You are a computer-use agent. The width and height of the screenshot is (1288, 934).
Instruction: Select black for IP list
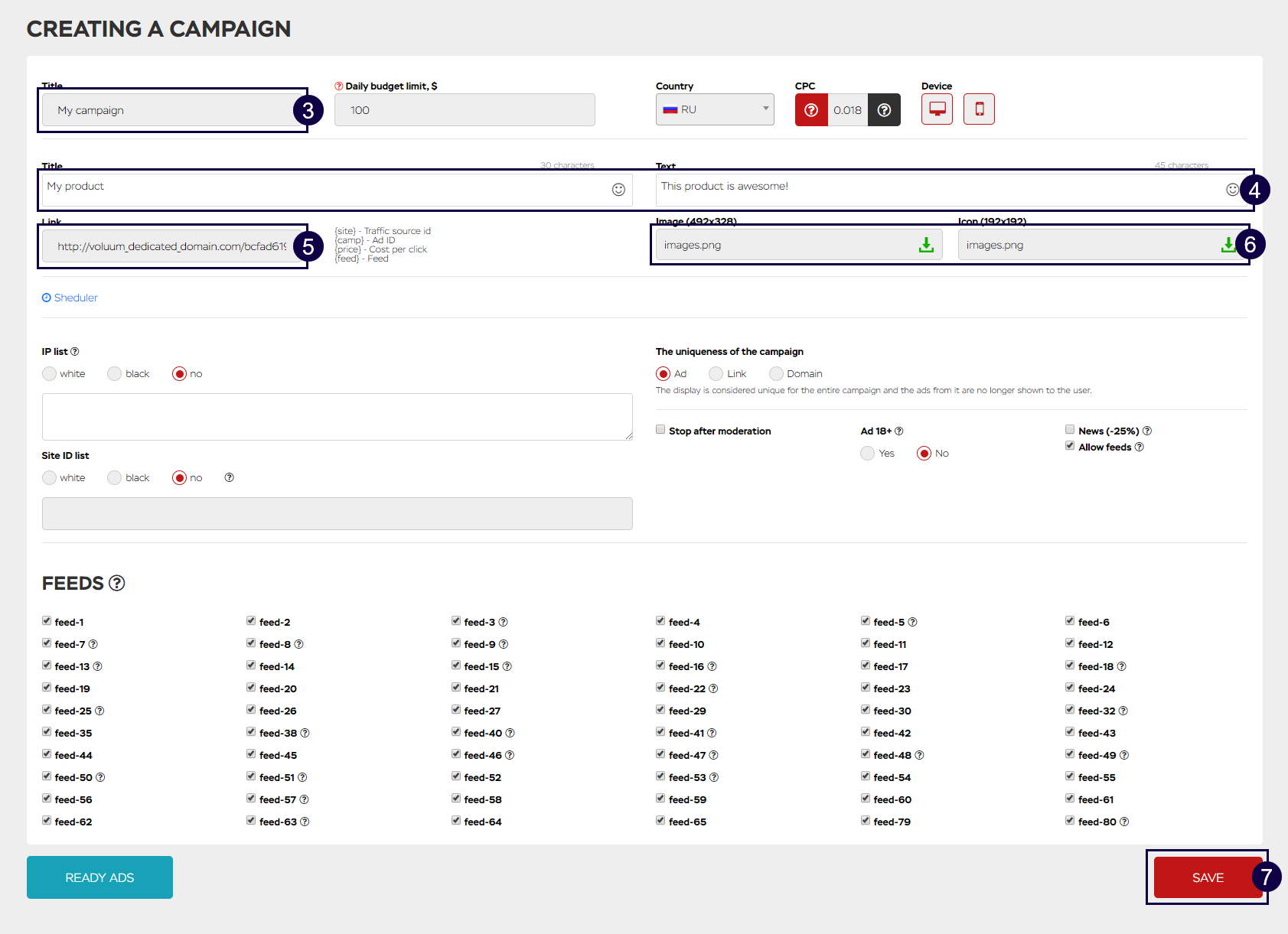[115, 374]
